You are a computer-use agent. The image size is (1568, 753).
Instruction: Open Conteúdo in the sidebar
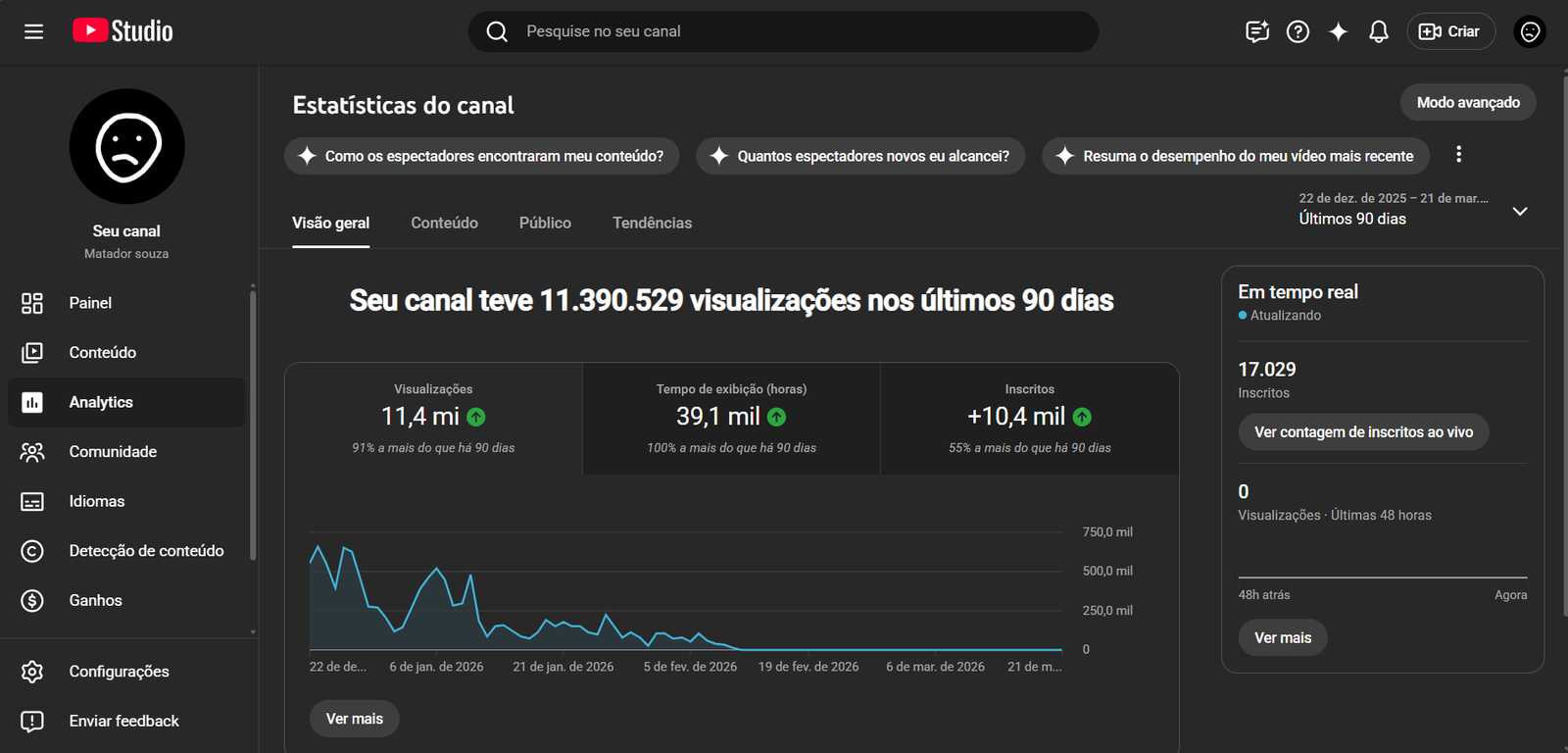[x=126, y=352]
